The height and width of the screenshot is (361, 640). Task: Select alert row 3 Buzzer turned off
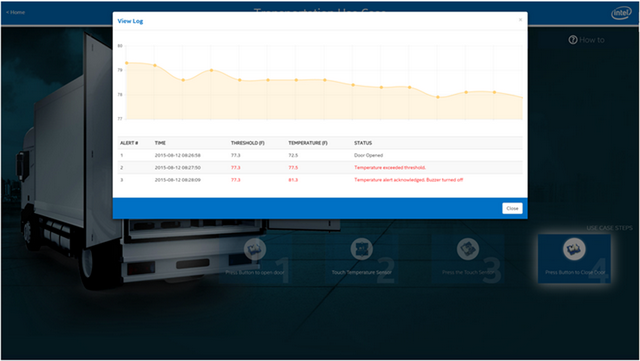click(320, 180)
